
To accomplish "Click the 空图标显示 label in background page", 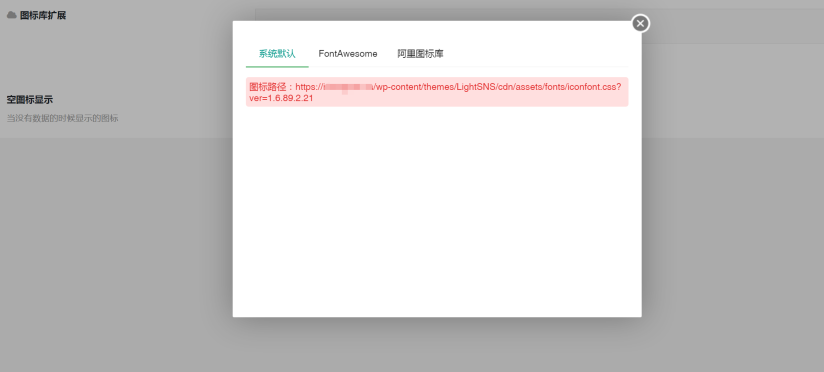I will (30, 100).
